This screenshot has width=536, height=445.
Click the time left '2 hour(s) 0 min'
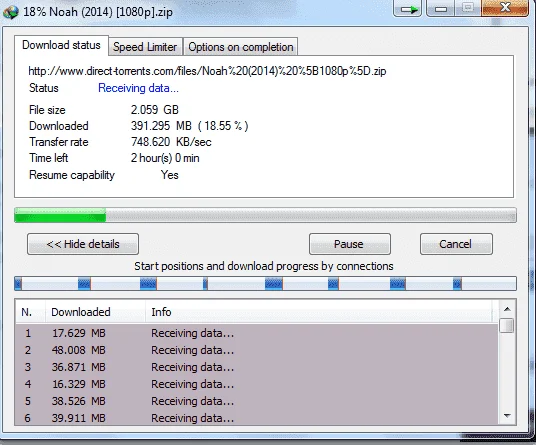click(165, 158)
